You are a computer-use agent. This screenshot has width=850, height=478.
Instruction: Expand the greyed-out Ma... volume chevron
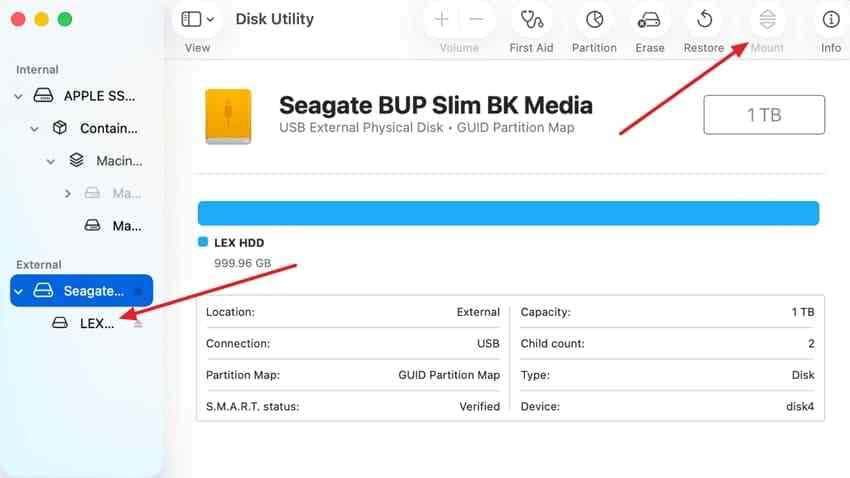[67, 193]
